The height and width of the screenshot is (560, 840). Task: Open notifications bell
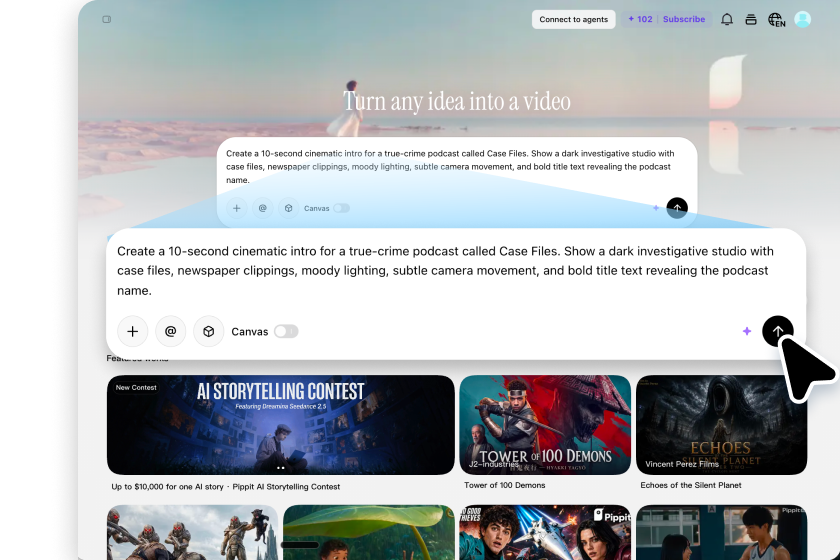[726, 19]
